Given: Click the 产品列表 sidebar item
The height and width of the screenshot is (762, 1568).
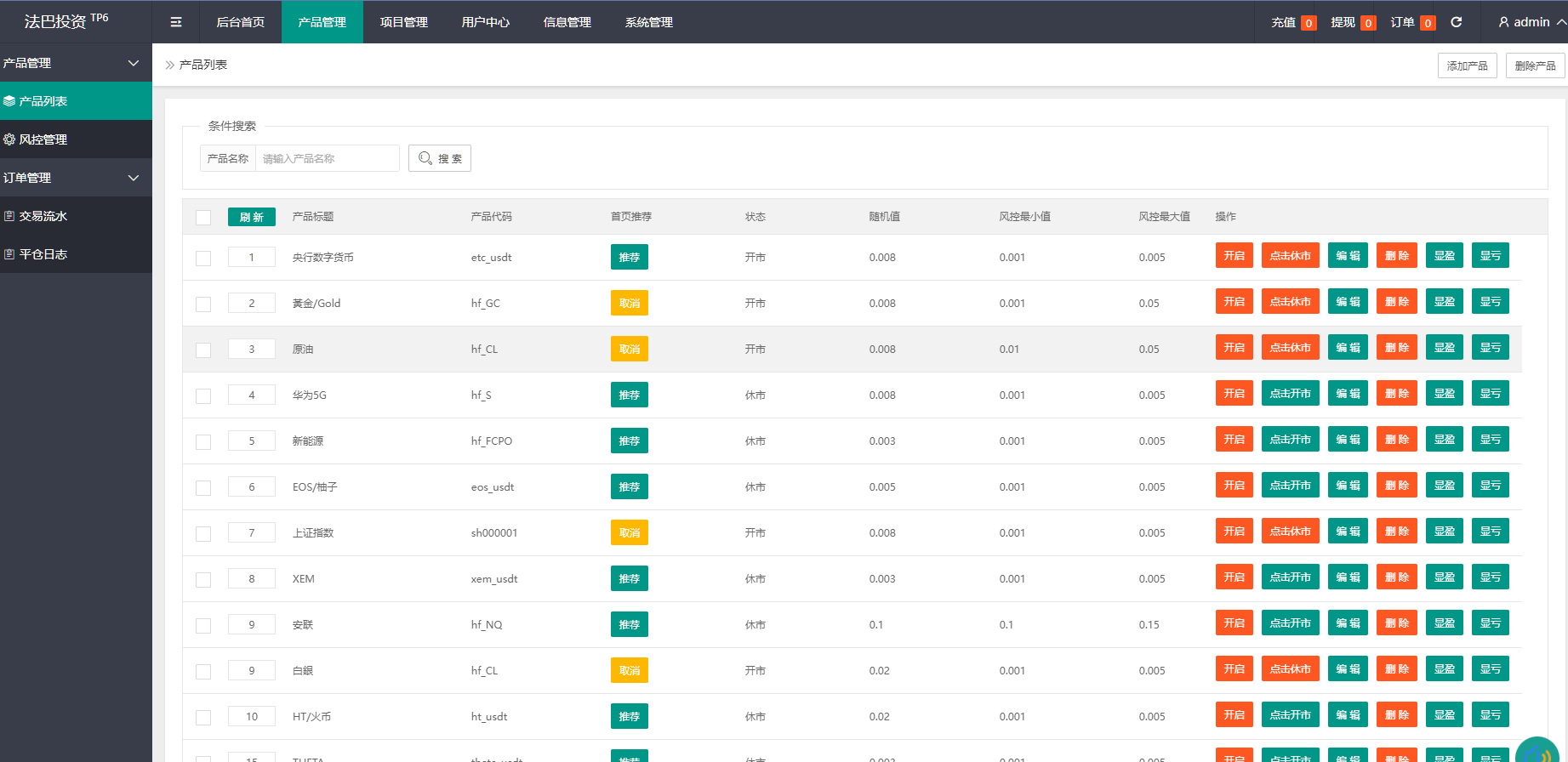Looking at the screenshot, I should 76,101.
